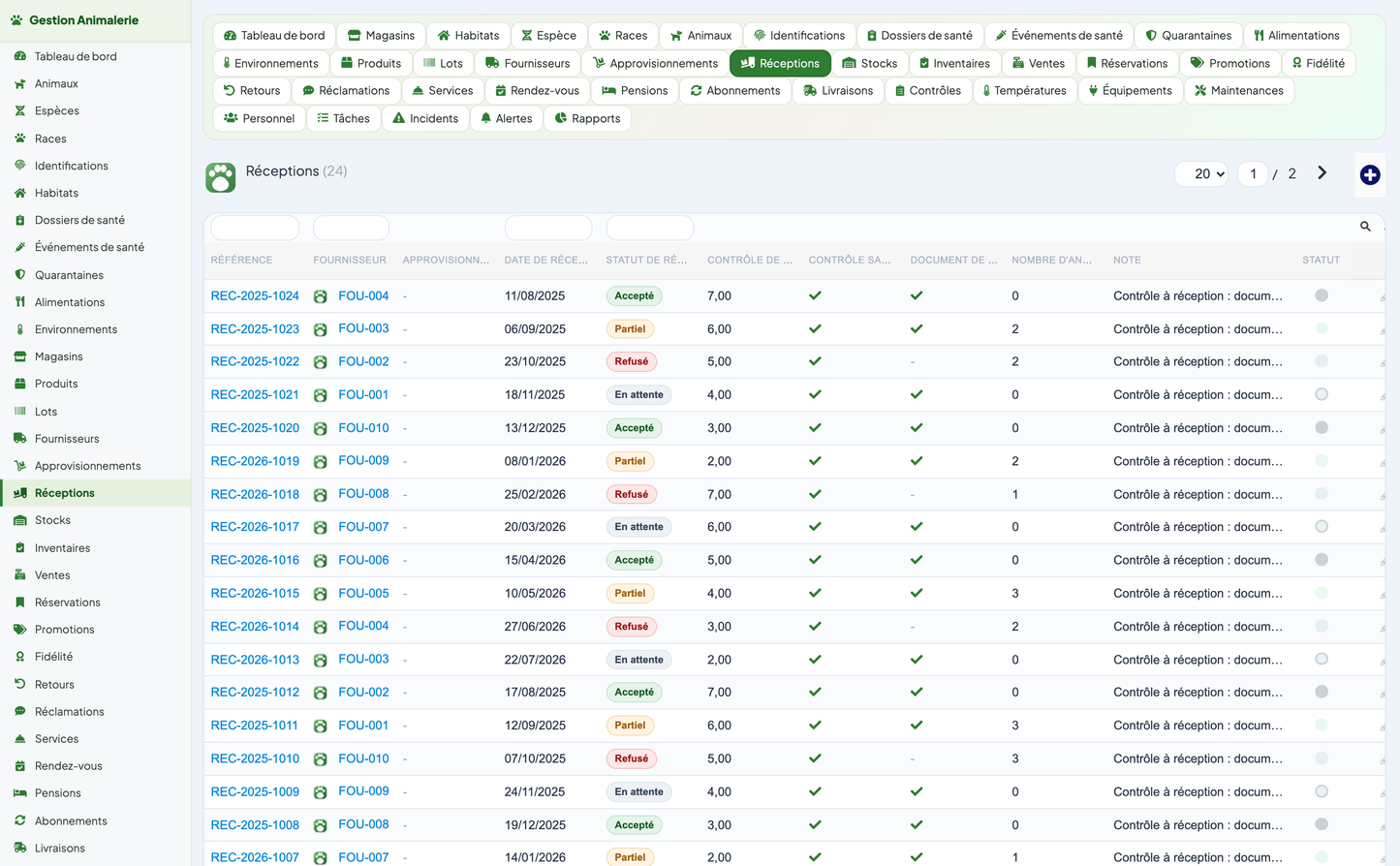The width and height of the screenshot is (1400, 866).
Task: Go to next page with the chevron arrow
Action: (1322, 173)
